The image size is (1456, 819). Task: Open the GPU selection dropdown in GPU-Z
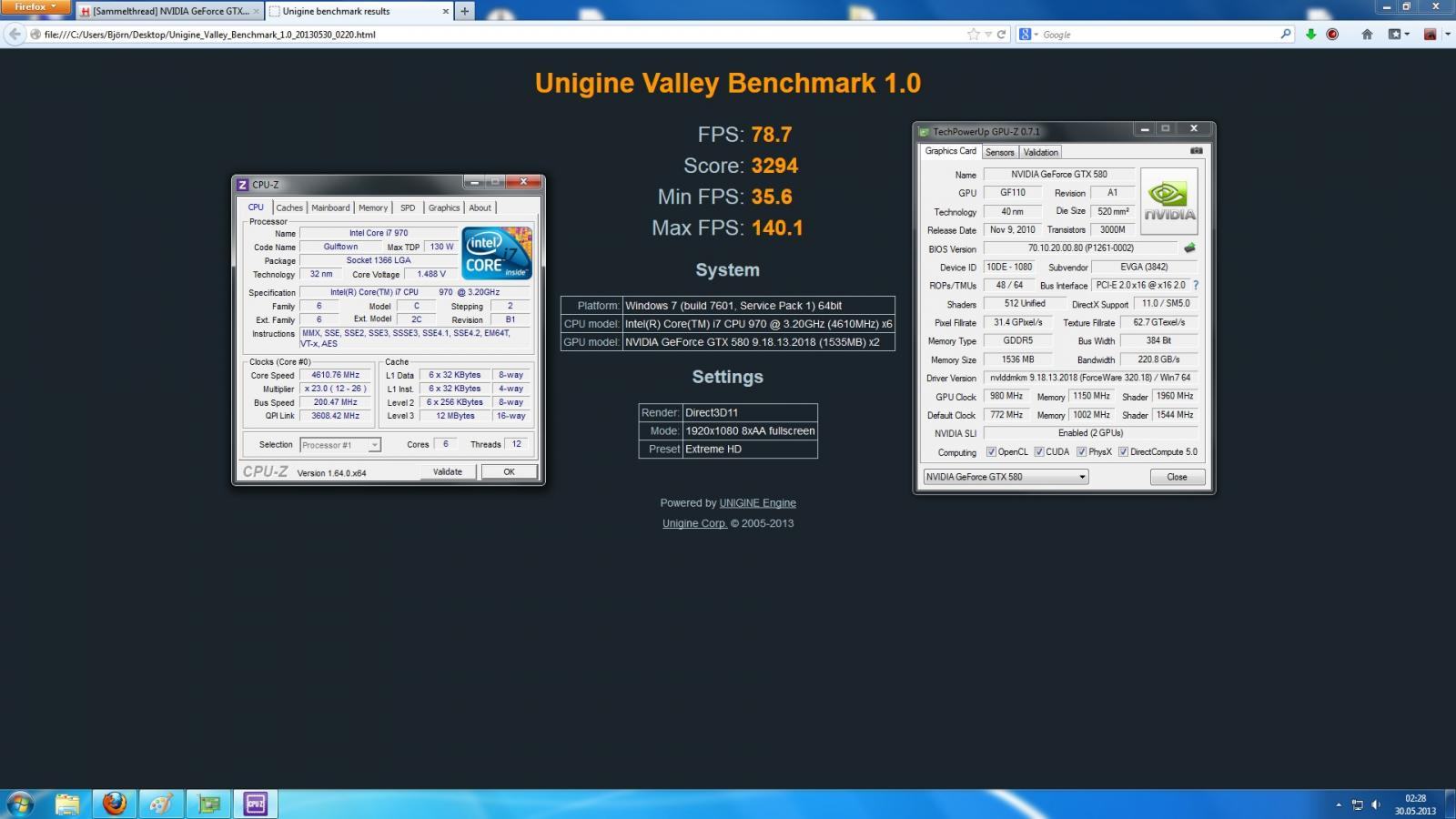click(x=1006, y=477)
